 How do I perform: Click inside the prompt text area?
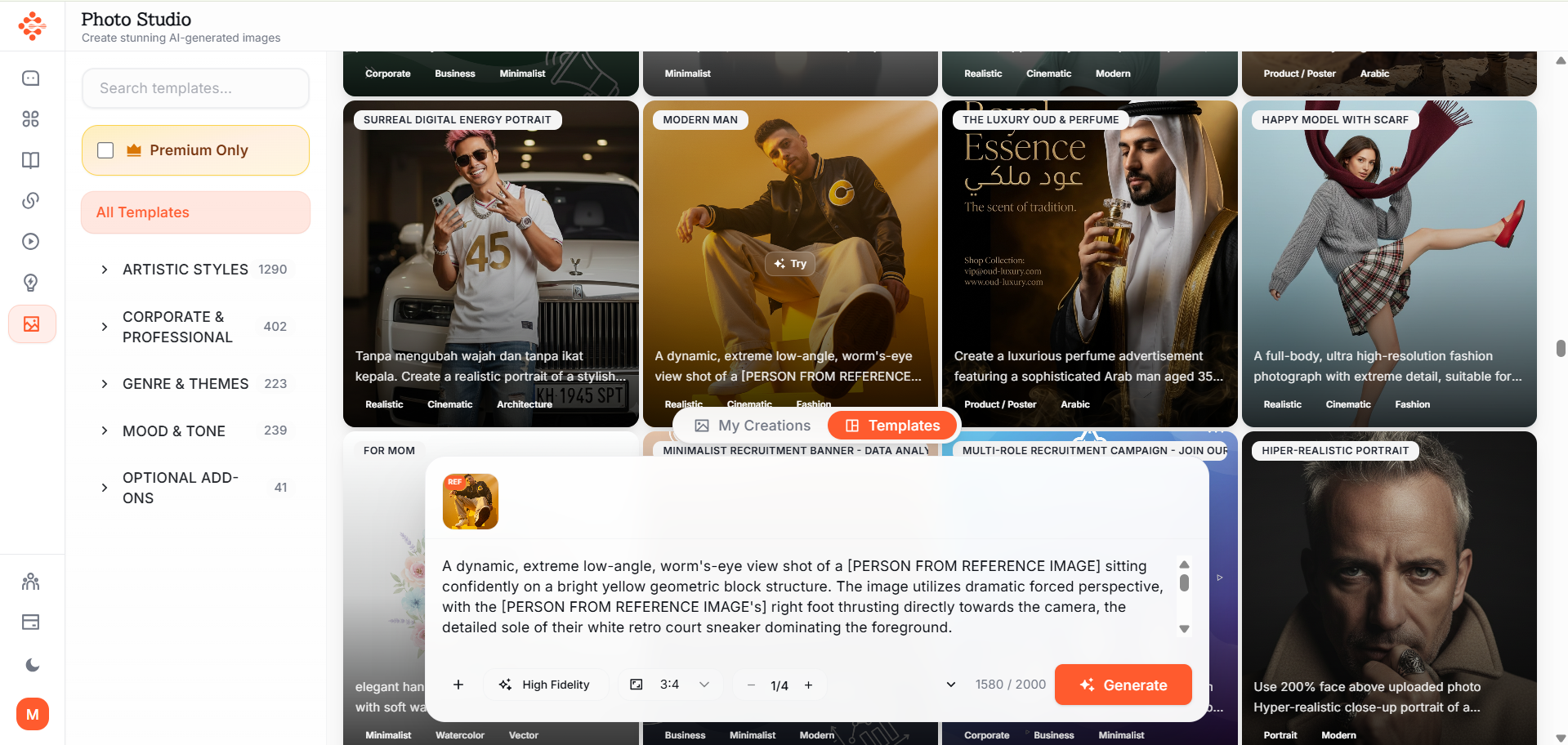805,596
